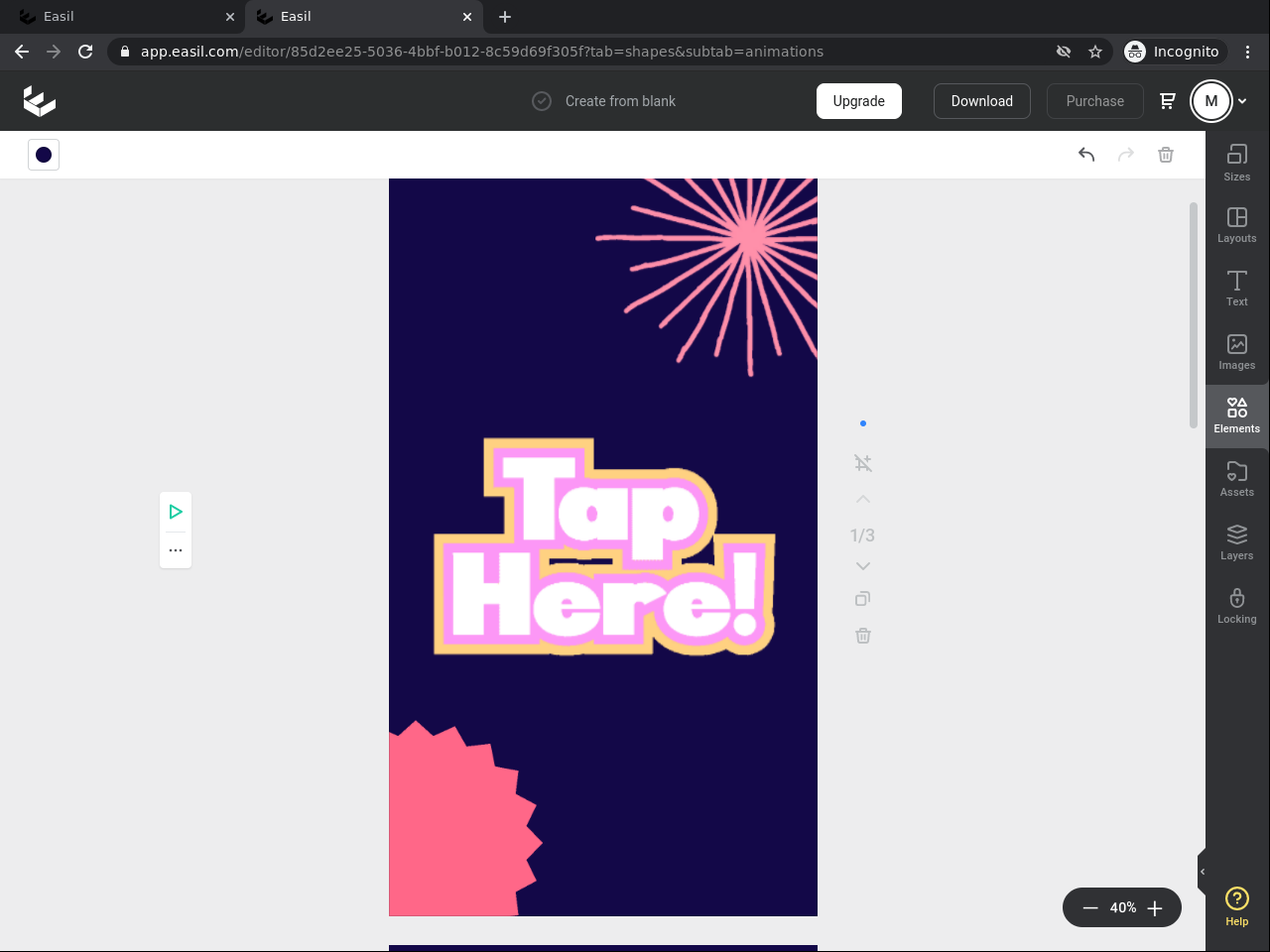Select the pink starburst shape
Viewport: 1270px width, 952px height.
(x=465, y=818)
